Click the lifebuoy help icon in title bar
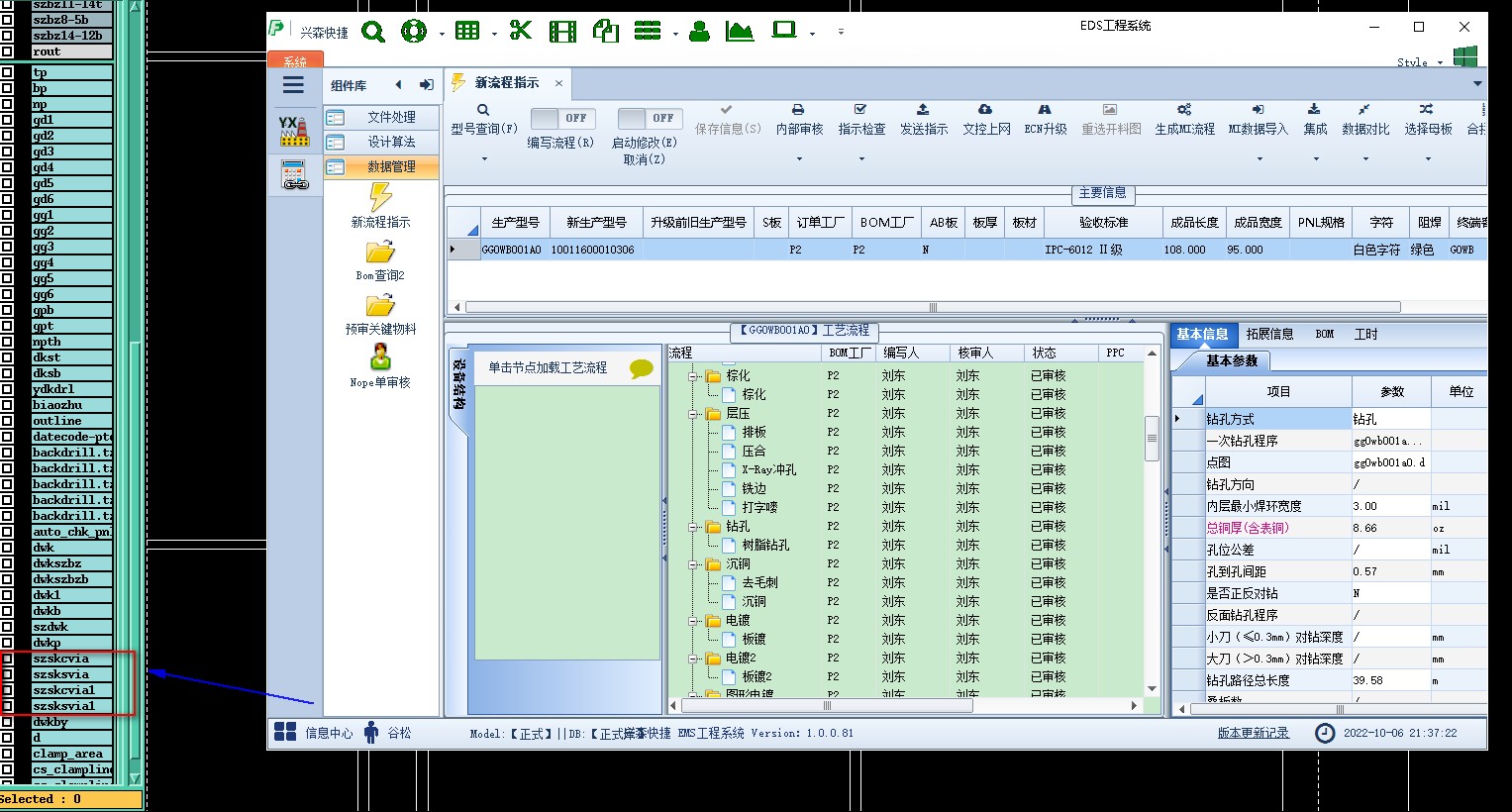The width and height of the screenshot is (1512, 812). (x=414, y=32)
